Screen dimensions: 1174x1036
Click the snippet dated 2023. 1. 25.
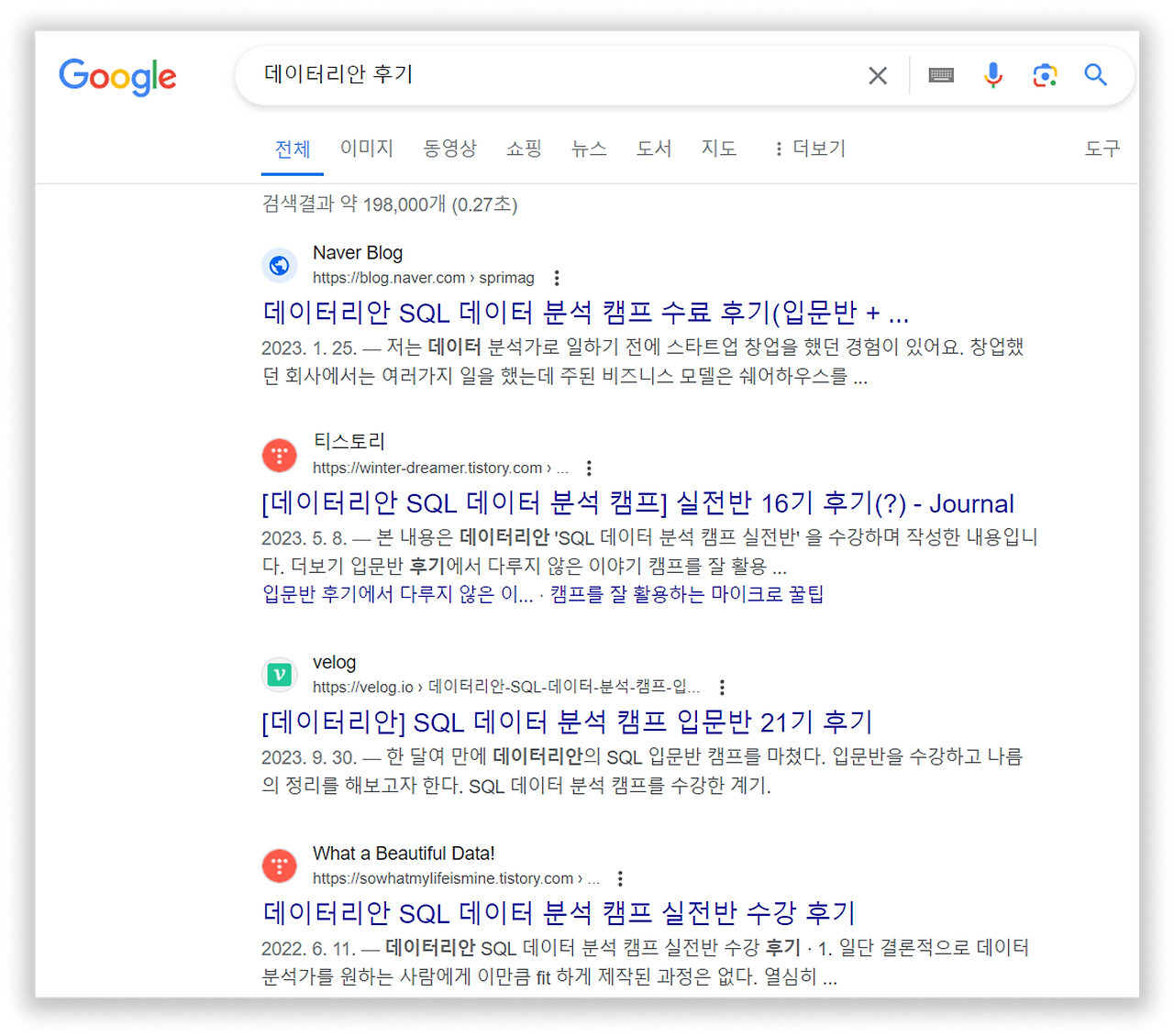pos(643,362)
